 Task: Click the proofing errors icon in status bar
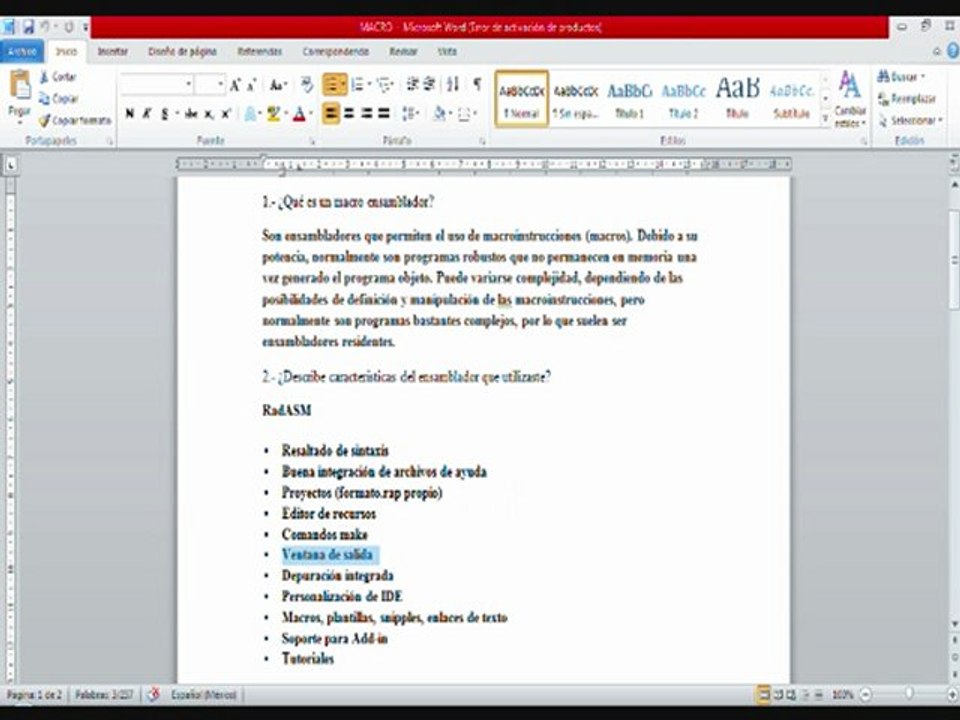(x=154, y=694)
